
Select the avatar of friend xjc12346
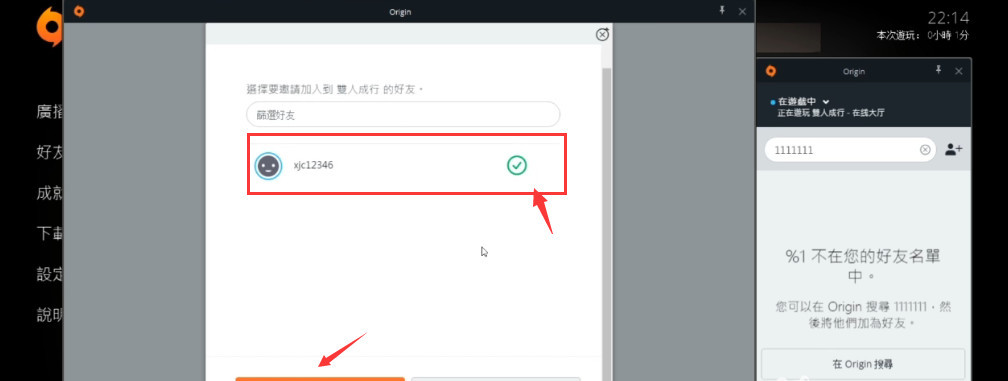pyautogui.click(x=268, y=166)
